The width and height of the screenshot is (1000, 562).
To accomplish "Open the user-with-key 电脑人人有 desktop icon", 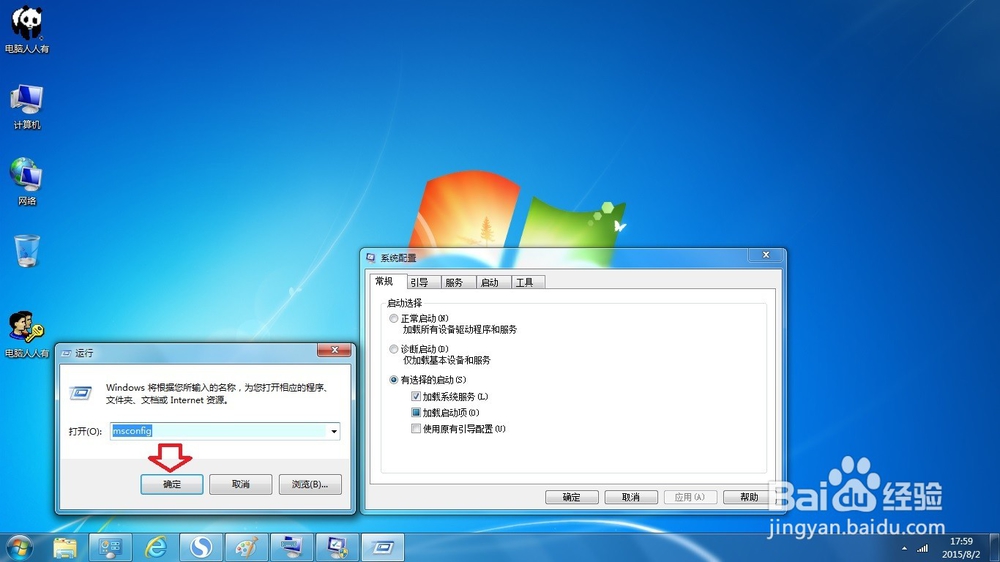I will (x=27, y=334).
